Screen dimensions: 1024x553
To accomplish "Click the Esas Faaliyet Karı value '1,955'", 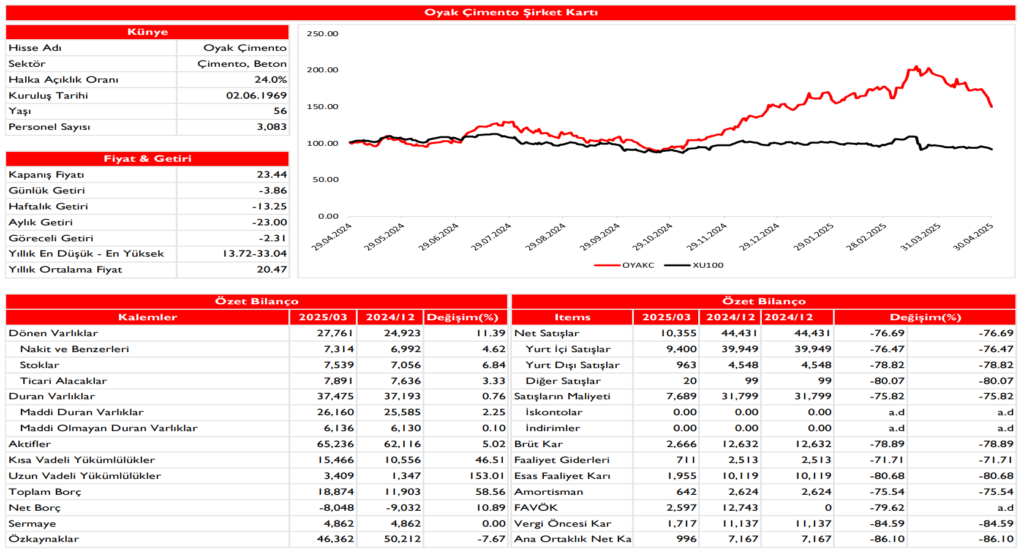I will click(x=680, y=476).
